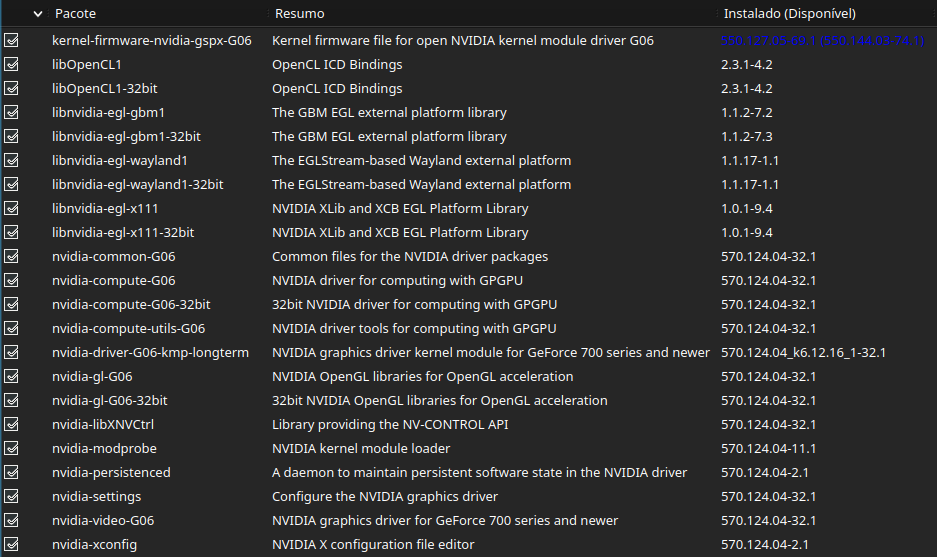Screen dimensions: 937x557
Task: Toggle checkbox for libOpenCL1 package
Action: [11, 64]
